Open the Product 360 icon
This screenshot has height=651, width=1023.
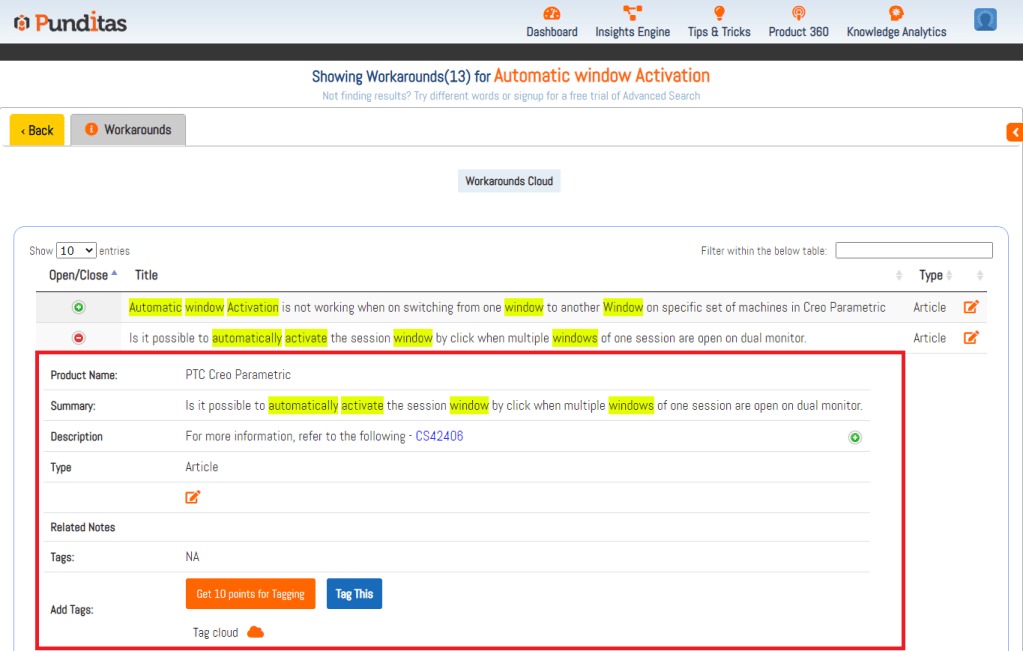(x=798, y=14)
